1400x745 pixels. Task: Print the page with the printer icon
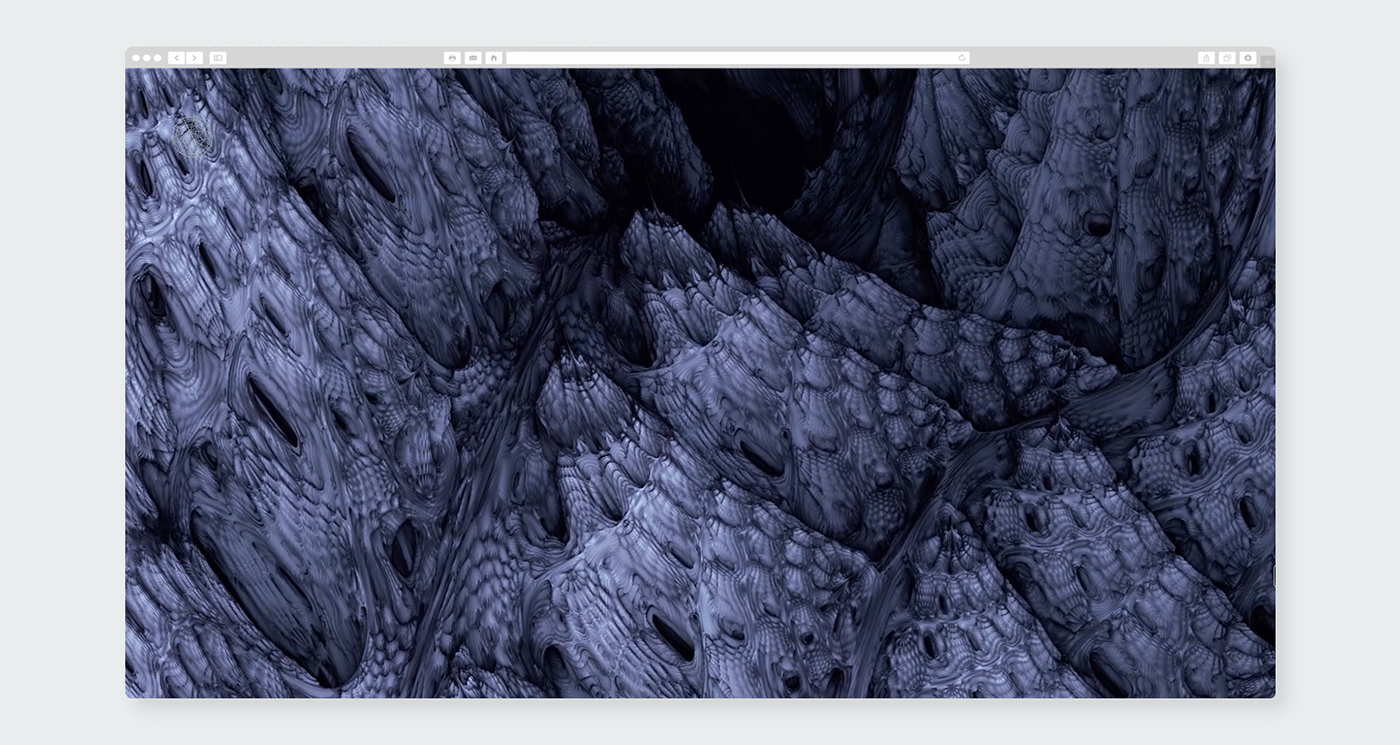[x=452, y=58]
